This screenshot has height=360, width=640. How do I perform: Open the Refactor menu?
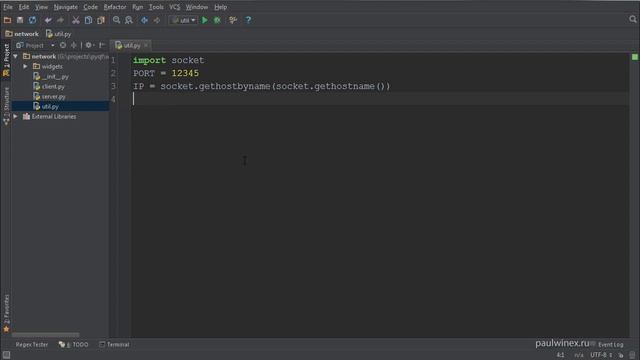point(115,7)
